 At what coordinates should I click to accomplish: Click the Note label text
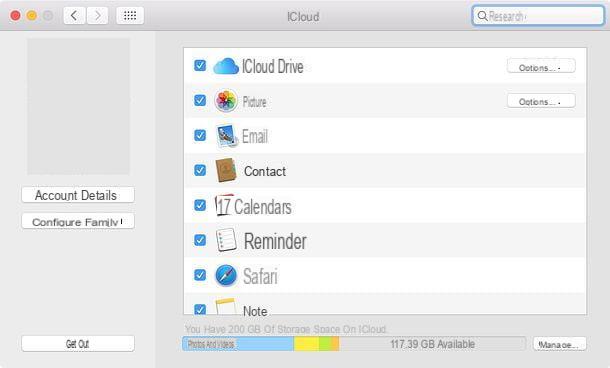[x=255, y=311]
